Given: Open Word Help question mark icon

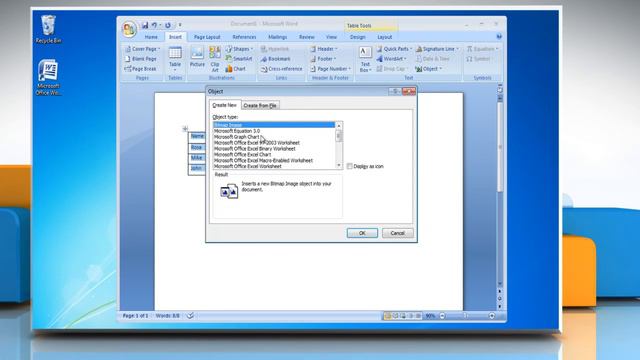Looking at the screenshot, I should pyautogui.click(x=499, y=37).
